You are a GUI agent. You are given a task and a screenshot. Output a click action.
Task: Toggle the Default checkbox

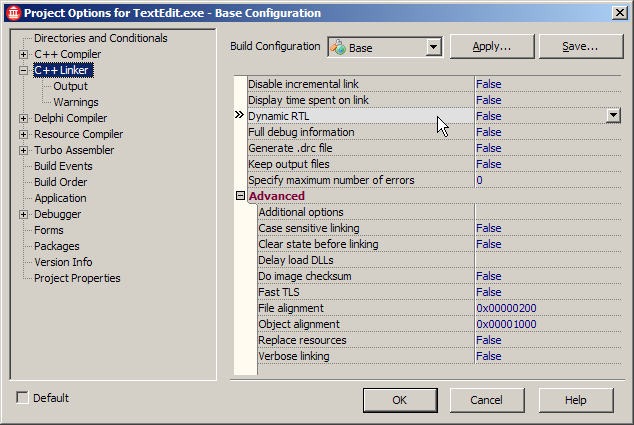(23, 398)
